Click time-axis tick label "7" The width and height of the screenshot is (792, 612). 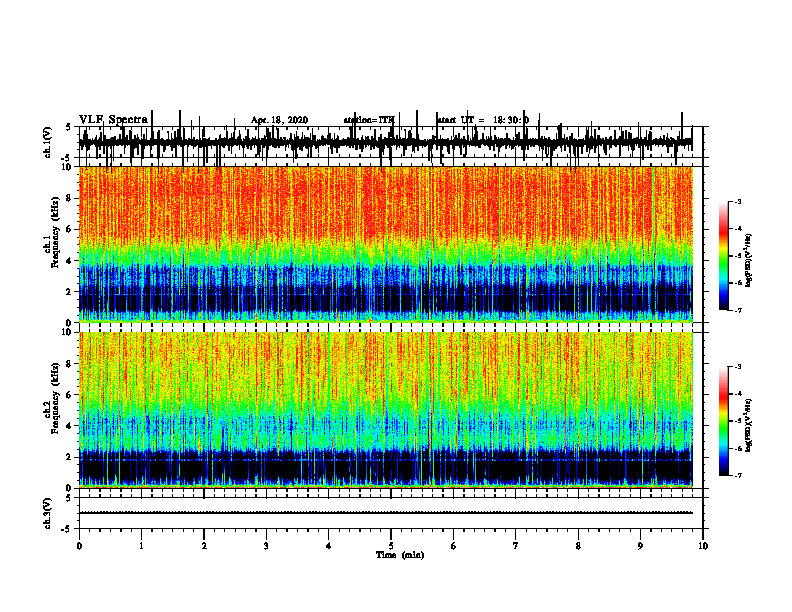[x=516, y=546]
